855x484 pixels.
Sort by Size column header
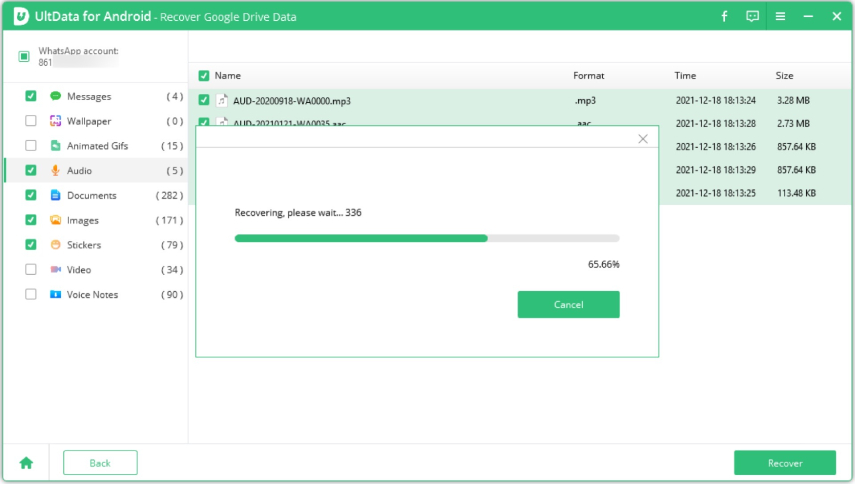click(x=784, y=76)
